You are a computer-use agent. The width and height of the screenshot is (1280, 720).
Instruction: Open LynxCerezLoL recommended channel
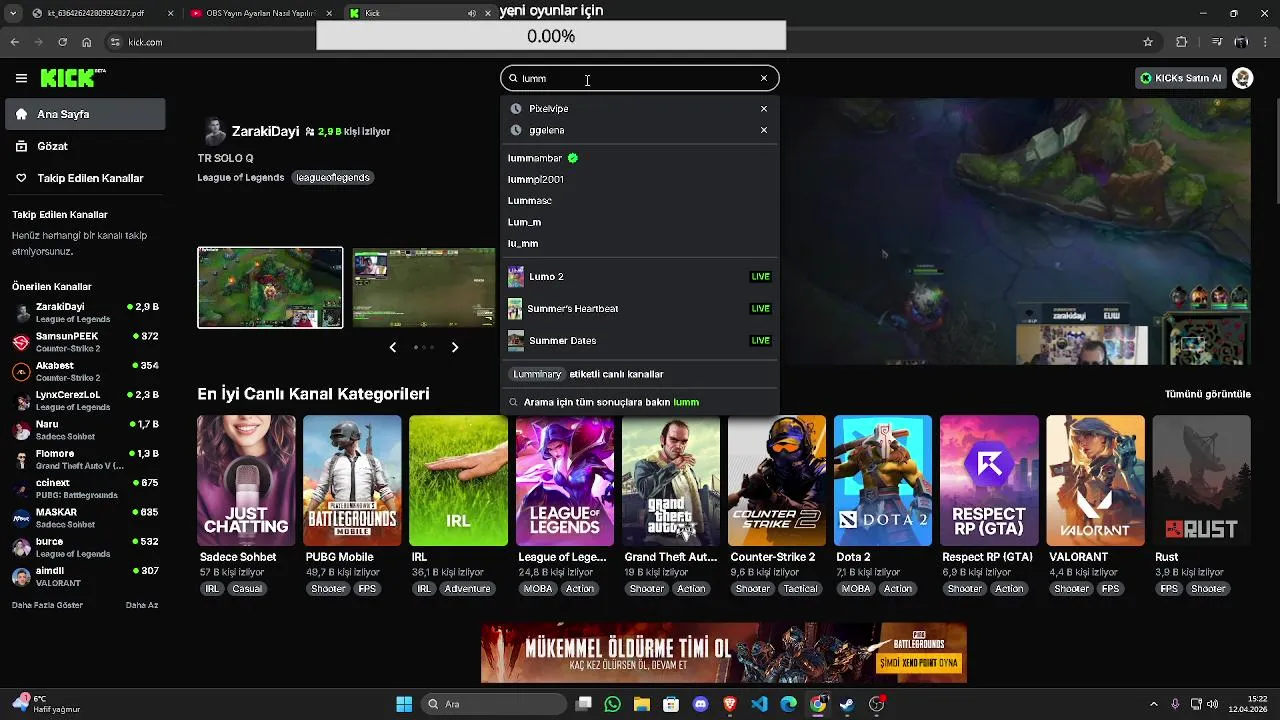(x=85, y=400)
